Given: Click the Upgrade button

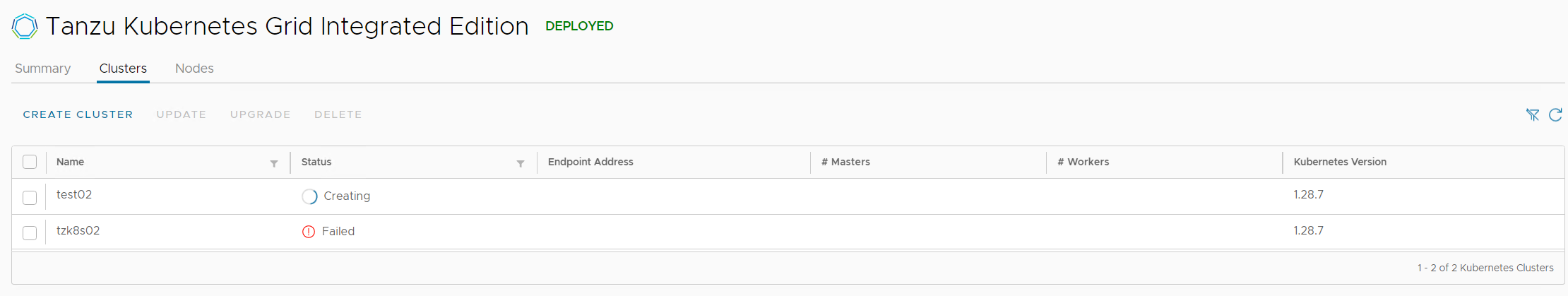Looking at the screenshot, I should coord(261,114).
